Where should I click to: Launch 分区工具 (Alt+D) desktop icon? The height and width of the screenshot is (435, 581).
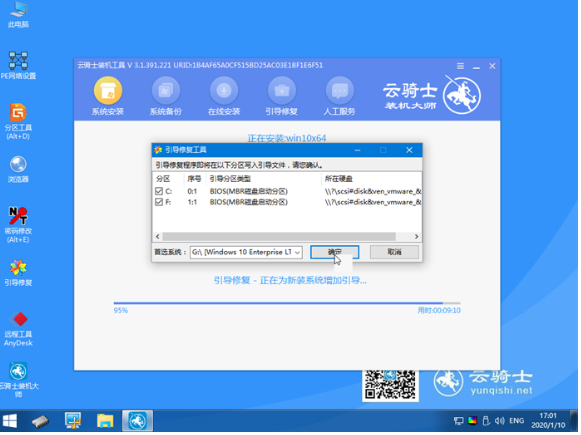(x=18, y=121)
